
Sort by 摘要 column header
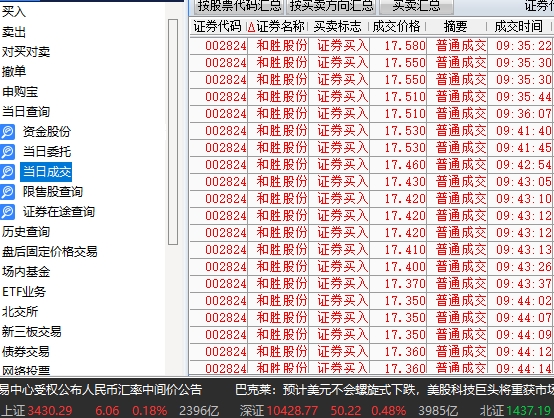coord(455,27)
